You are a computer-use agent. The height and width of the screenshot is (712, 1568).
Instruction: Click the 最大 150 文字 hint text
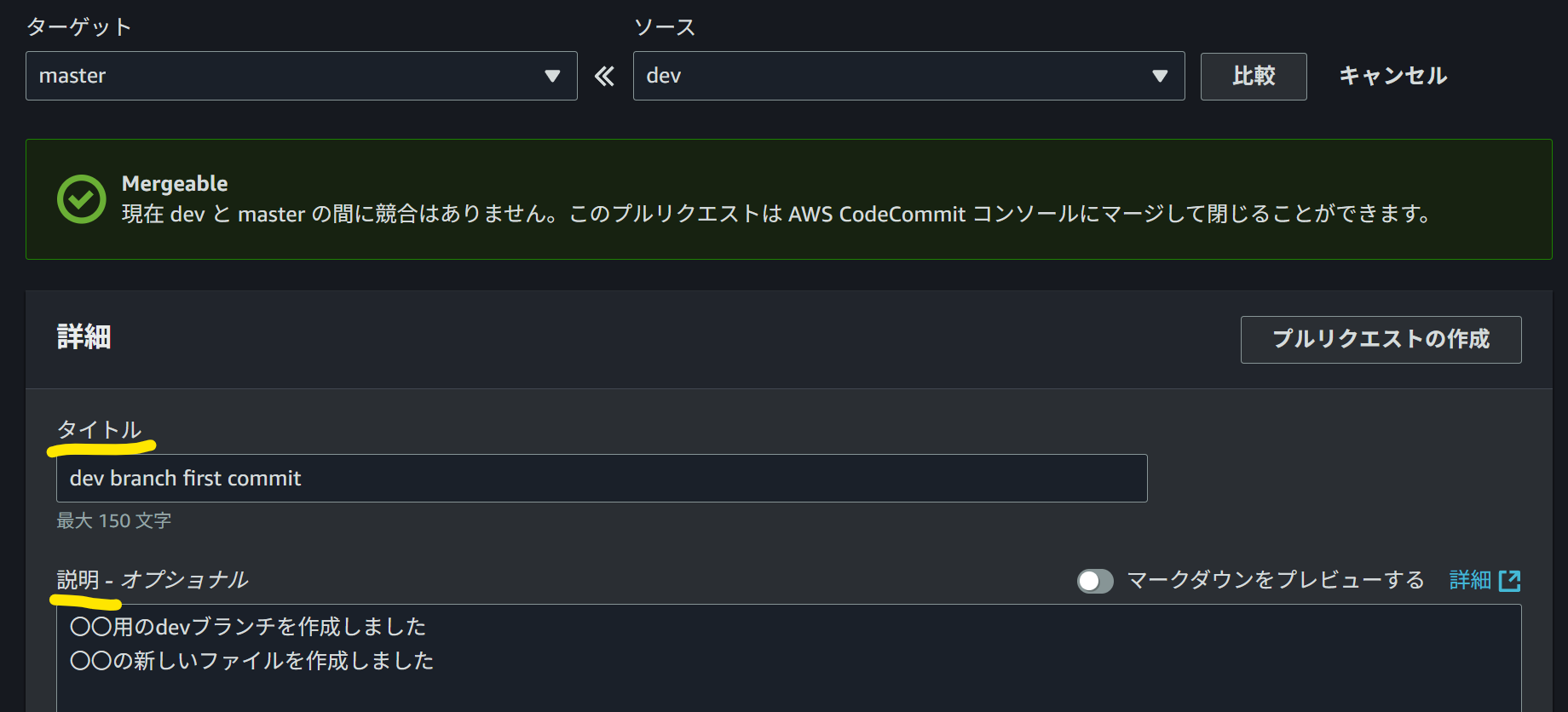tap(112, 520)
